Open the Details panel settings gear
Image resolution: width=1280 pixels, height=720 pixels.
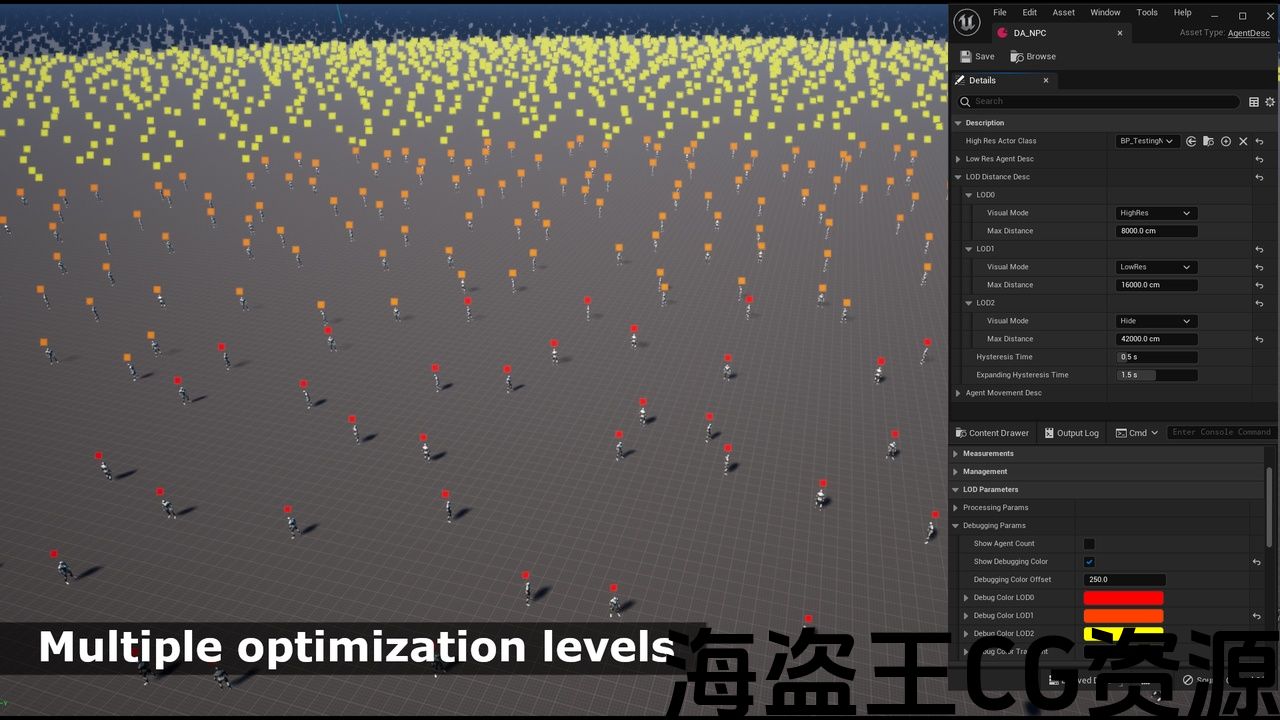tap(1270, 102)
